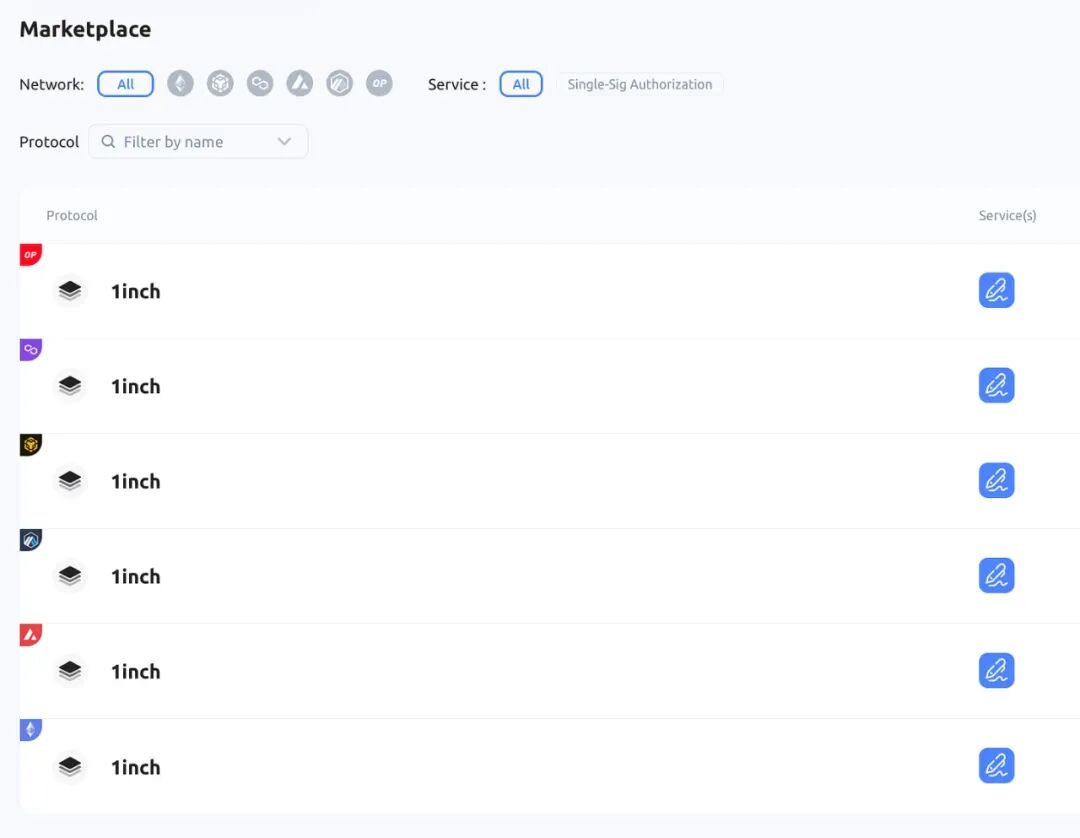Filter by BNB Chain network icon
This screenshot has width=1080, height=838.
220,83
